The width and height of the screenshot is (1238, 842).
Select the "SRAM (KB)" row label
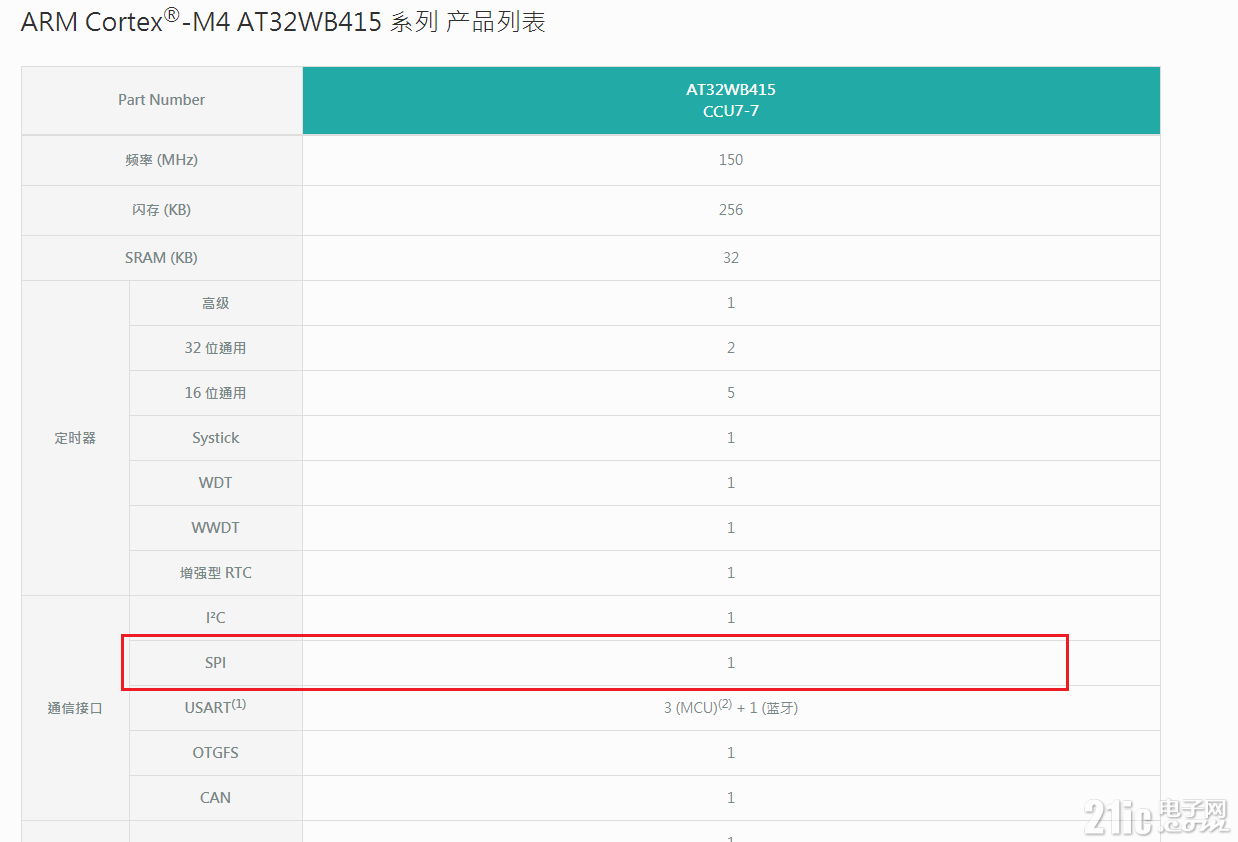162,258
